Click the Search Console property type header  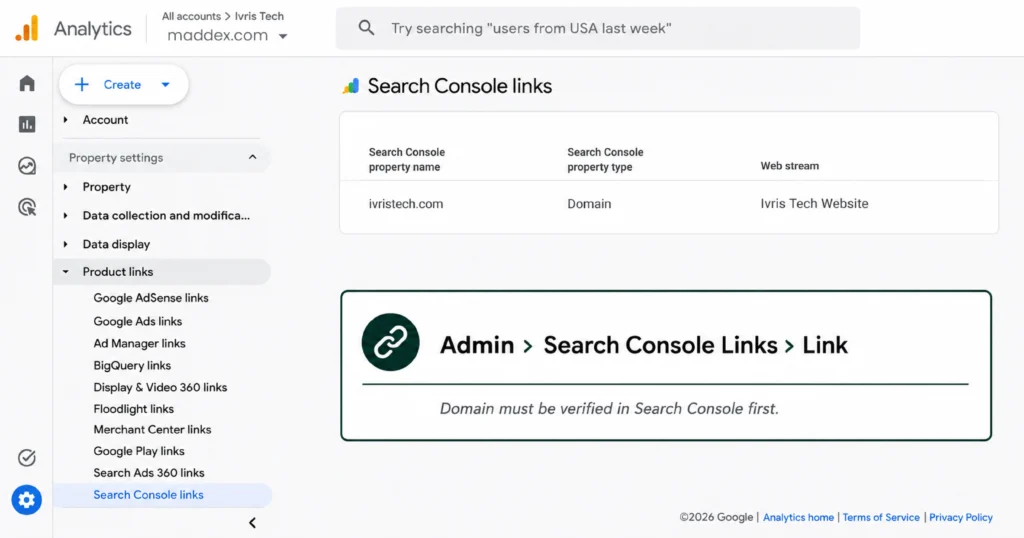(x=605, y=159)
